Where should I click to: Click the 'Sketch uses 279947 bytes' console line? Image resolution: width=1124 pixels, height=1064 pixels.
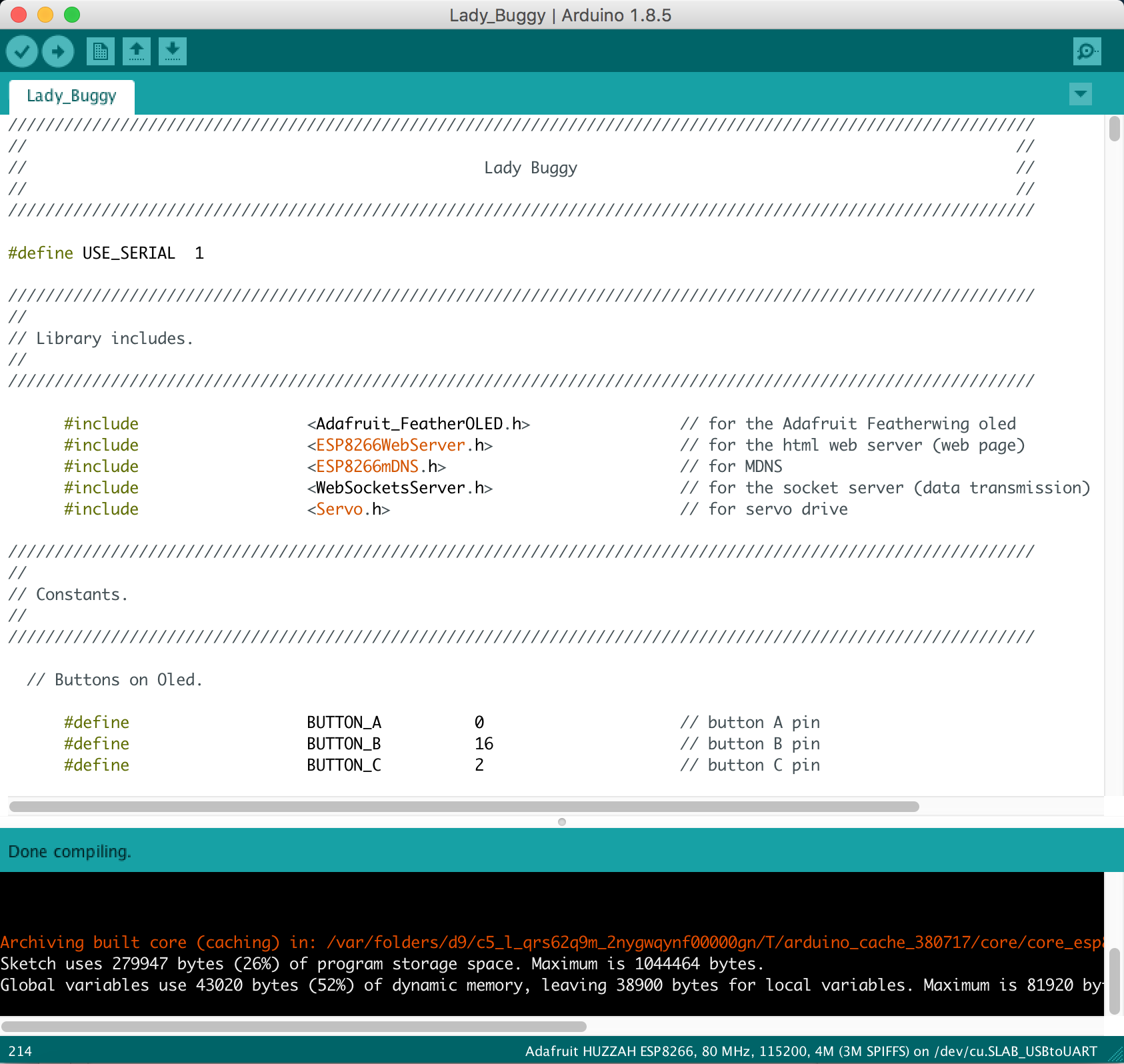382,964
